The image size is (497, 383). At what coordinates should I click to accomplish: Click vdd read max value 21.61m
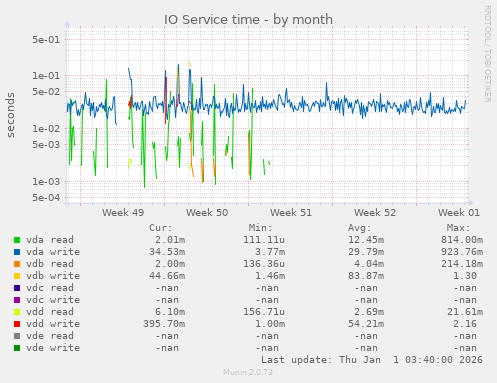pos(465,312)
